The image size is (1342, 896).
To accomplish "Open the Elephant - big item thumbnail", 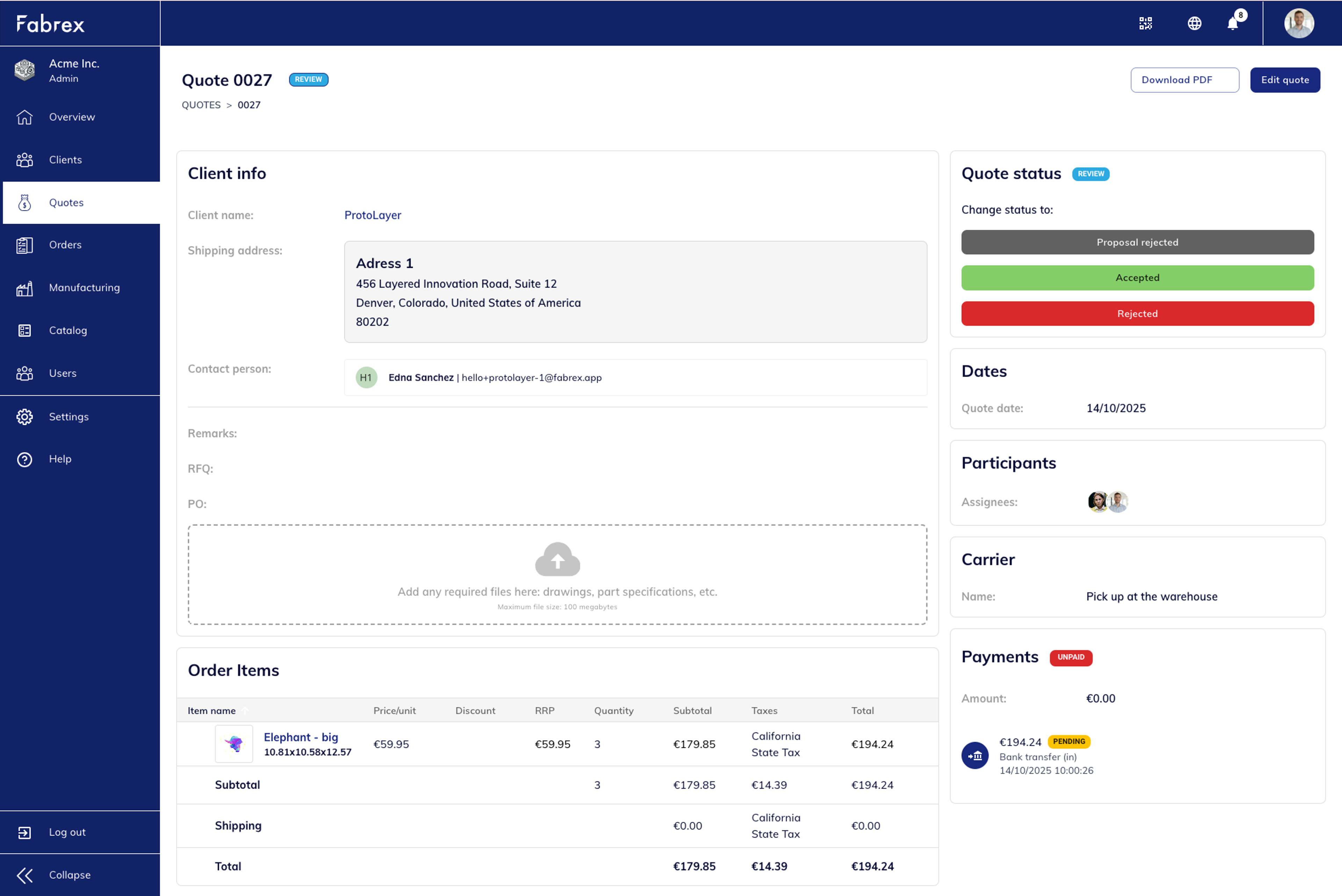I will tap(234, 743).
